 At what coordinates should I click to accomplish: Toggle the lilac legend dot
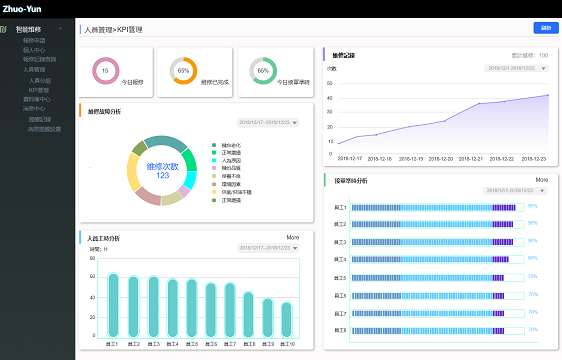[214, 168]
